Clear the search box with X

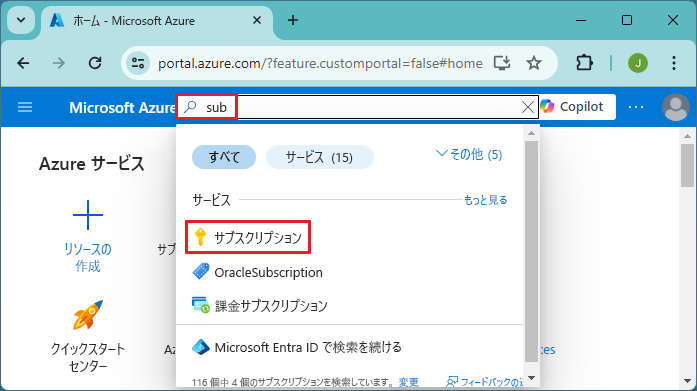[x=528, y=107]
